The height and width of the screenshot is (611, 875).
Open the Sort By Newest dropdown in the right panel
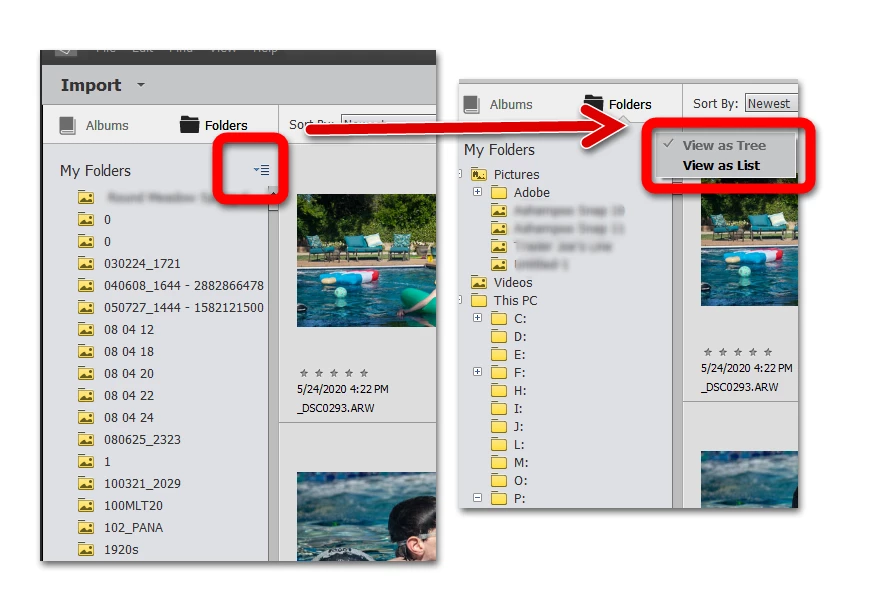(x=772, y=103)
